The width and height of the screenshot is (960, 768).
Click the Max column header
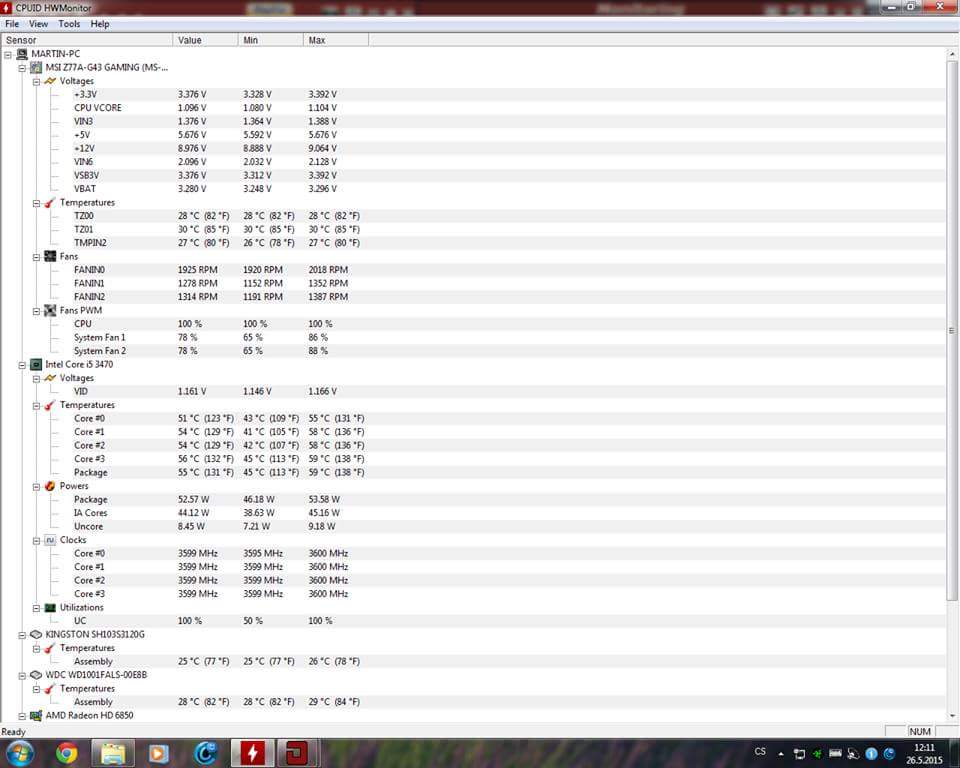(x=336, y=40)
